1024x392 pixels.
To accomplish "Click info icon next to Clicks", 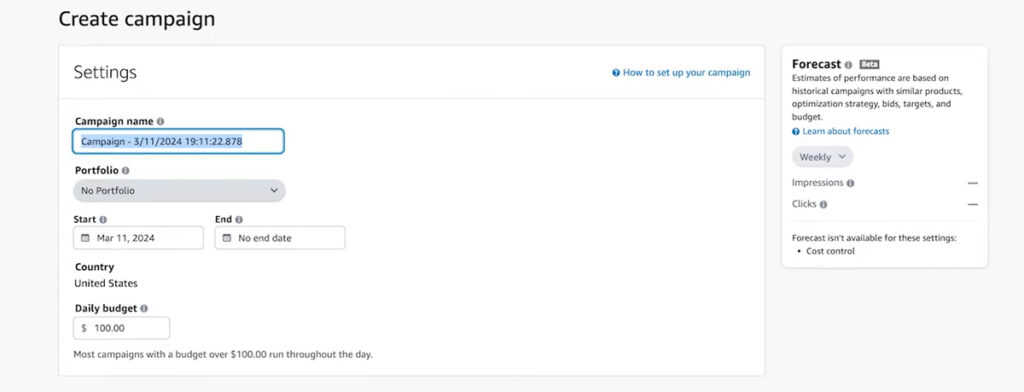I will (824, 204).
